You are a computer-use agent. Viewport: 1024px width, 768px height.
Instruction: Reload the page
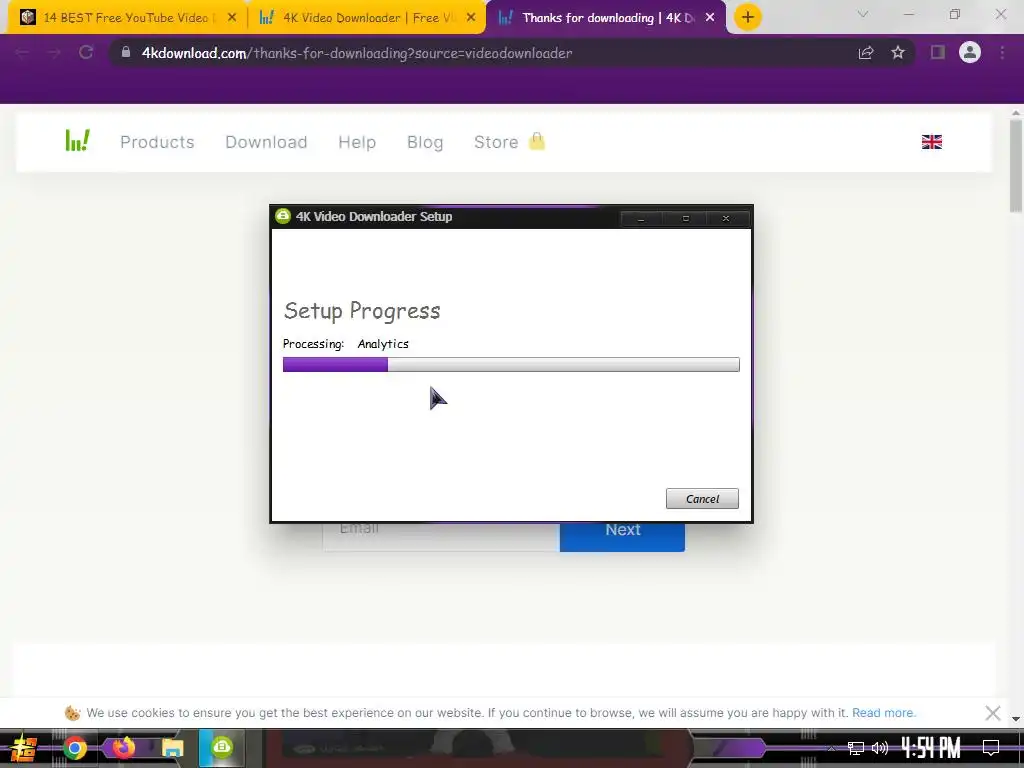[x=86, y=52]
